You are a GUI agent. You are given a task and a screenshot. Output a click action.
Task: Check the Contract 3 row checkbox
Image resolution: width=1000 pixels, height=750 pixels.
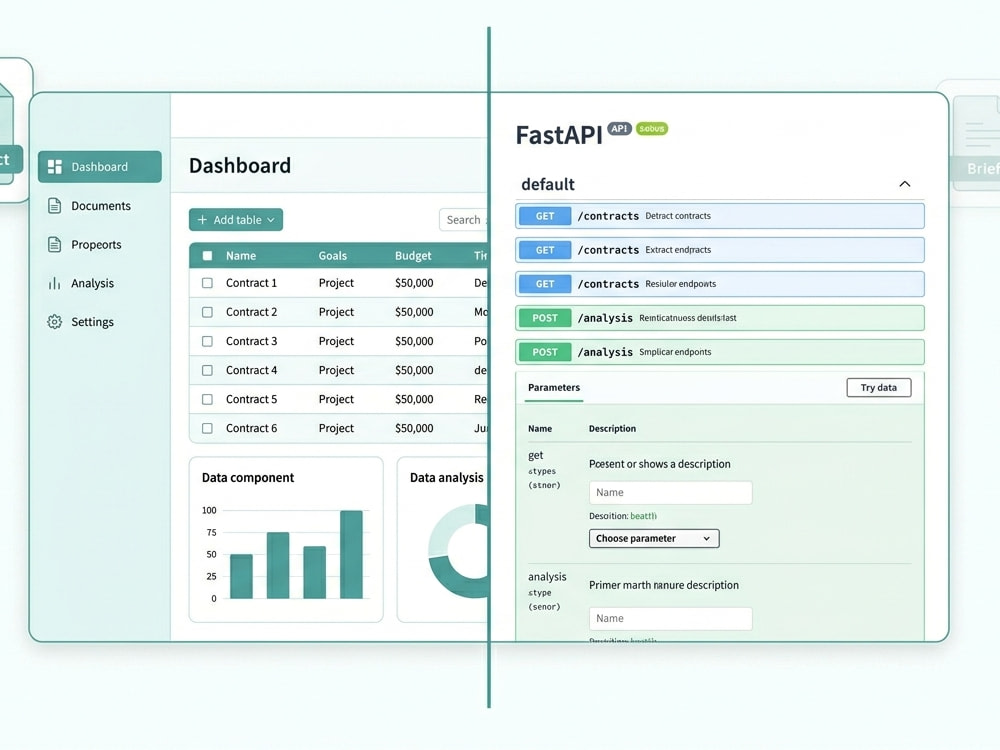(207, 341)
